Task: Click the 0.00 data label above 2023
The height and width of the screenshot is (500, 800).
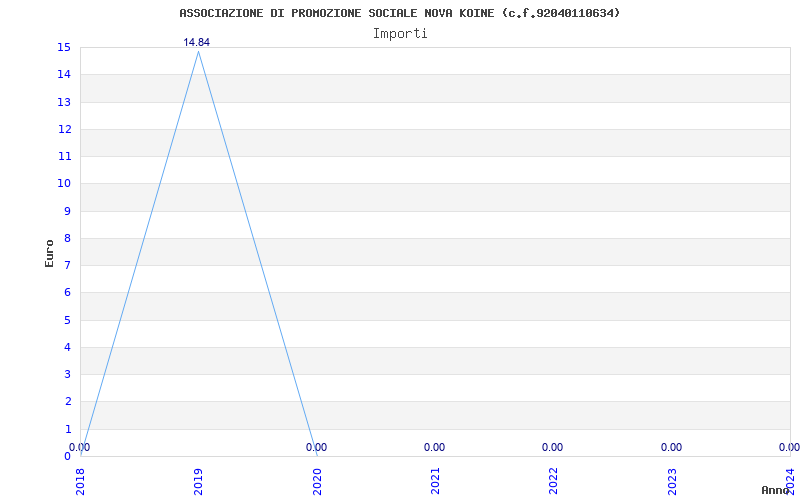Action: pyautogui.click(x=671, y=447)
